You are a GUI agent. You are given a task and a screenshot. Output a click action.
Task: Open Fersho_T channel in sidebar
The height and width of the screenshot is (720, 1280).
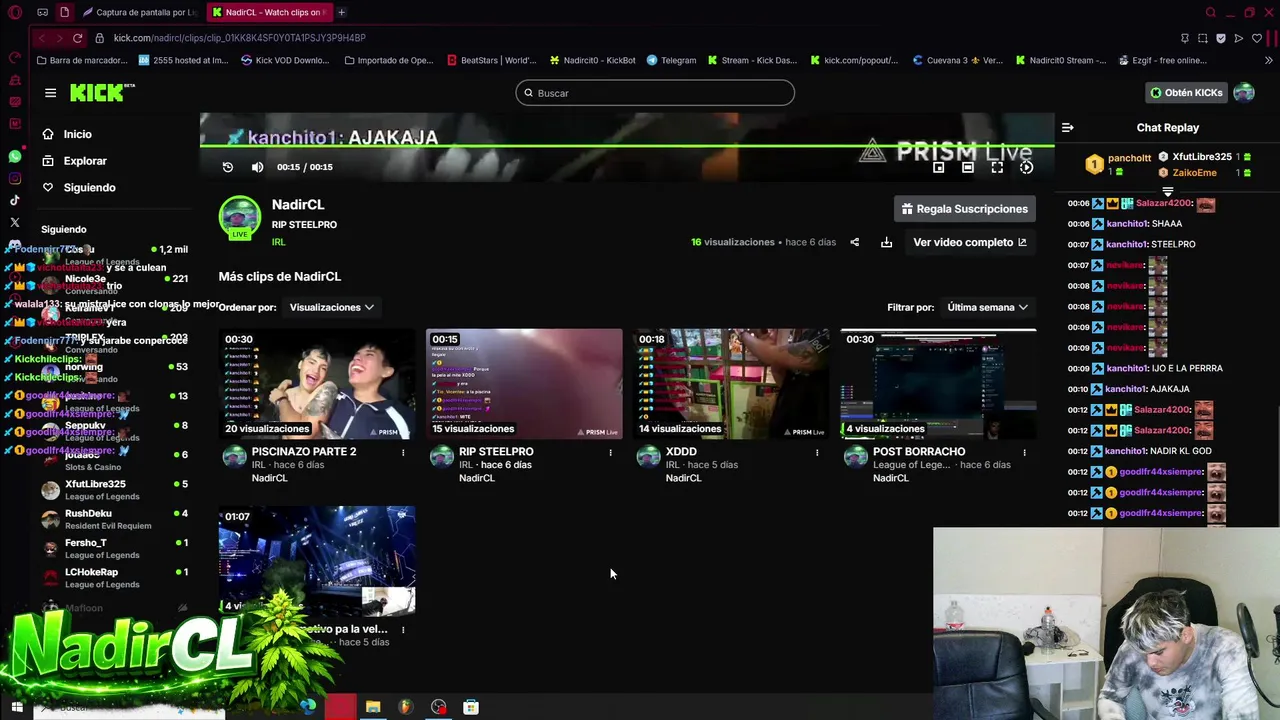[x=115, y=548]
